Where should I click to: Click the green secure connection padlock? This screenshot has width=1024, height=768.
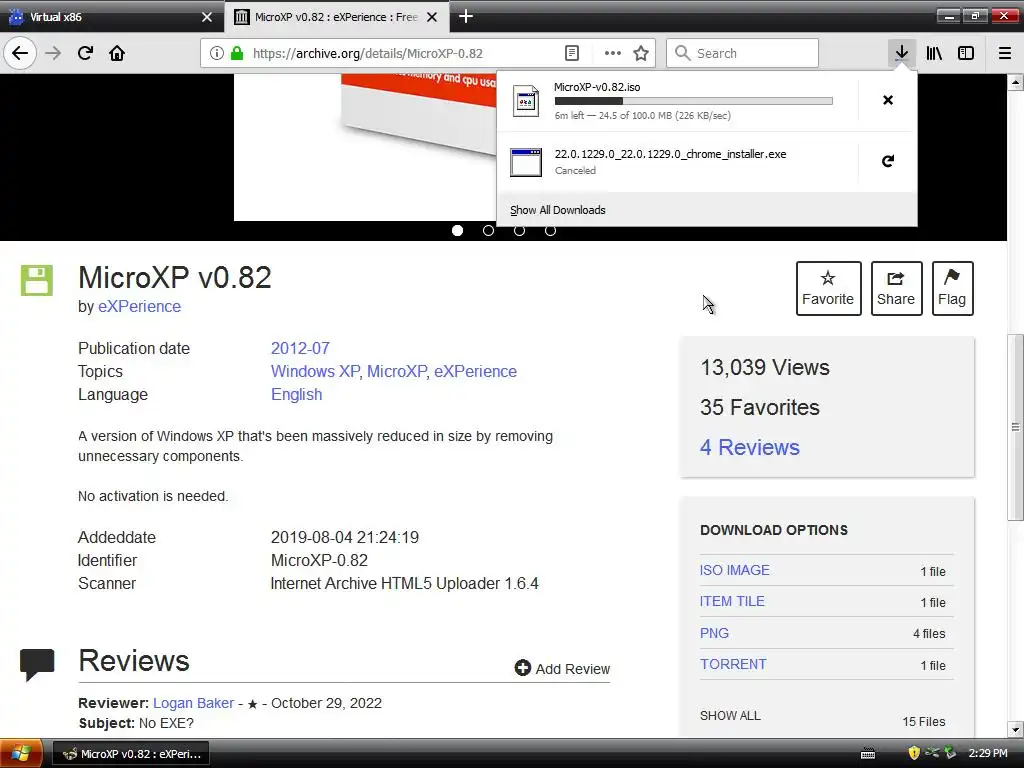236,53
